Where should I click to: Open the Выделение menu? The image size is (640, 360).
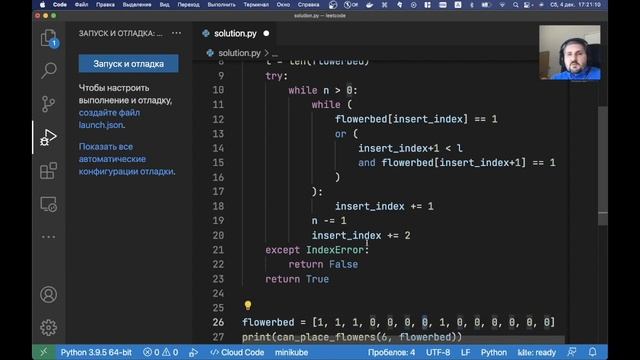tap(137, 5)
